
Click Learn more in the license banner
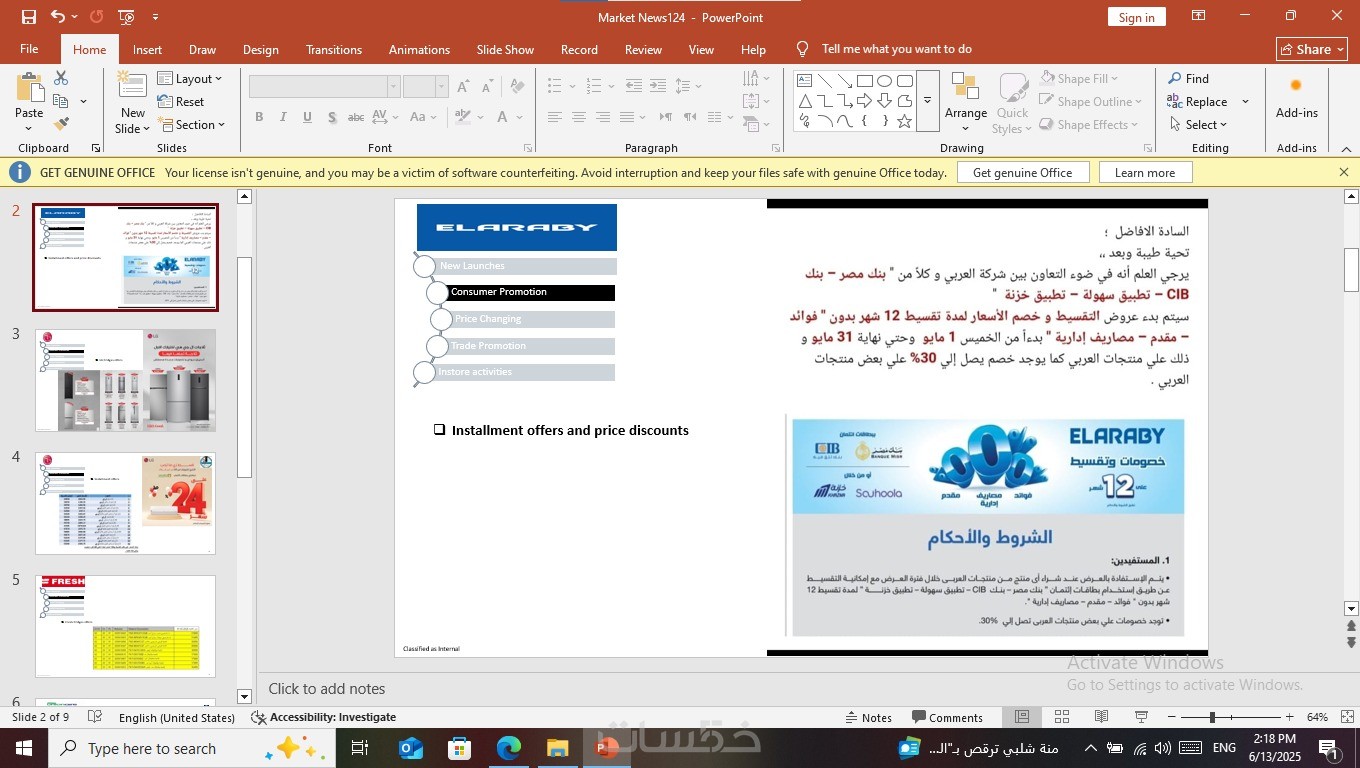[x=1145, y=172]
